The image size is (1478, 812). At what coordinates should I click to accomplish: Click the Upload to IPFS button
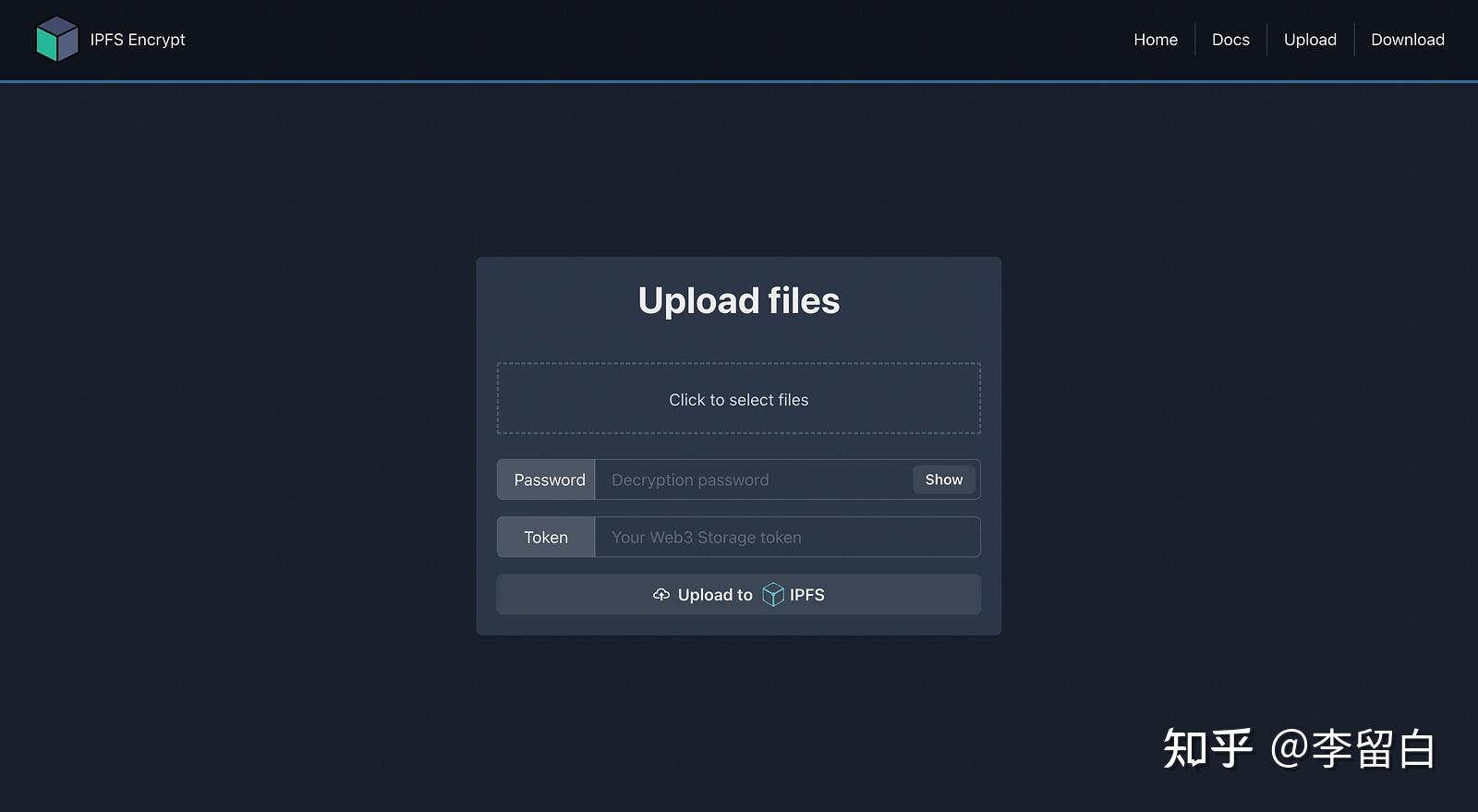tap(739, 594)
